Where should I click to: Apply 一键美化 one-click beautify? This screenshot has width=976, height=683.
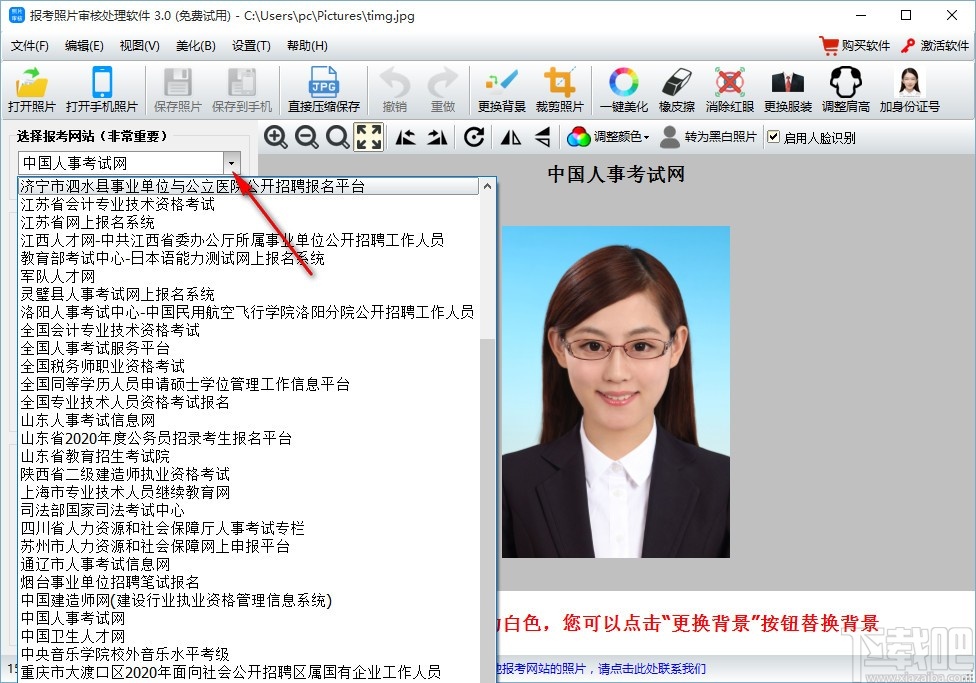624,90
